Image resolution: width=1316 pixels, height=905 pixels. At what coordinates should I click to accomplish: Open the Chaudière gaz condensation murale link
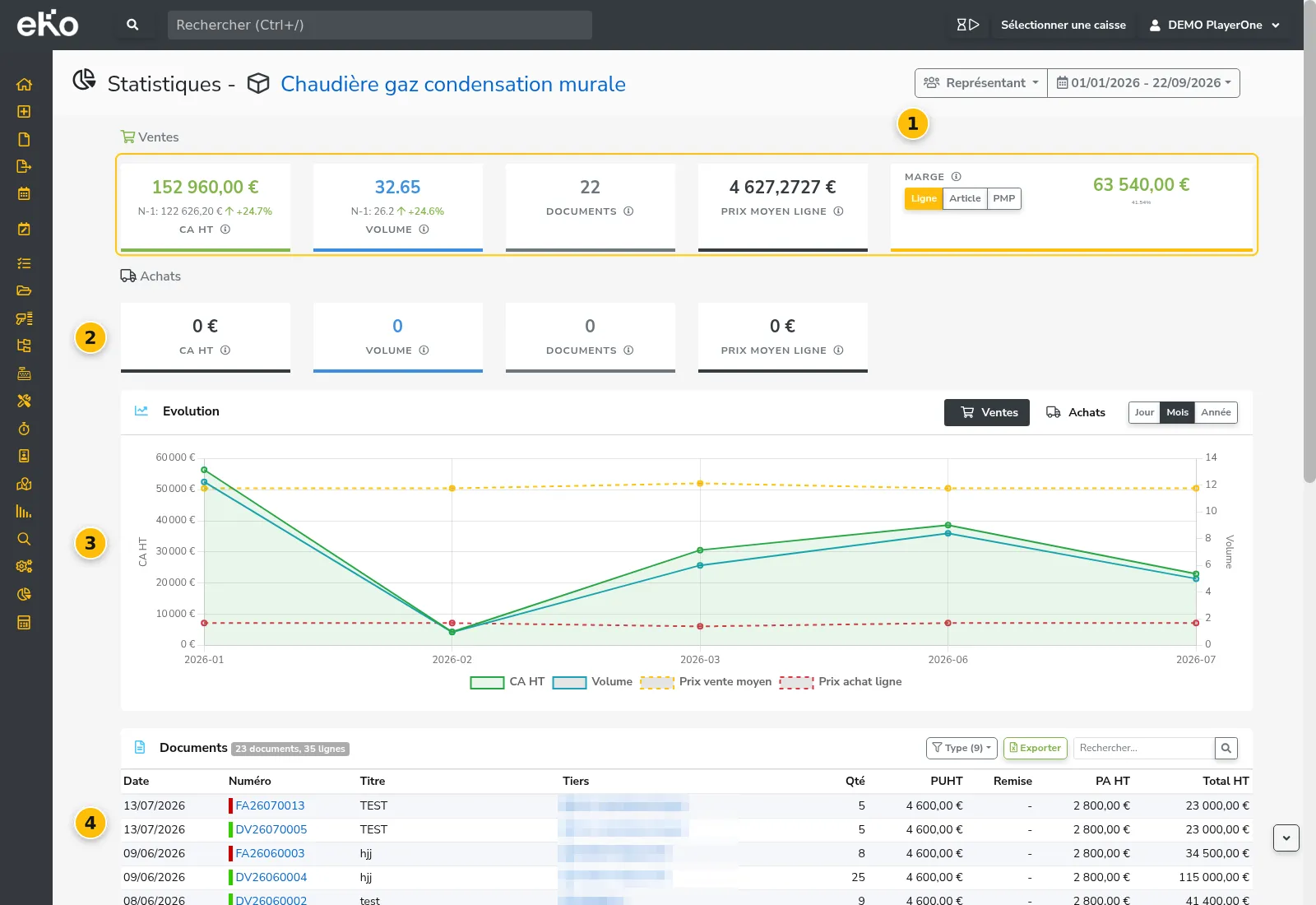pos(453,84)
